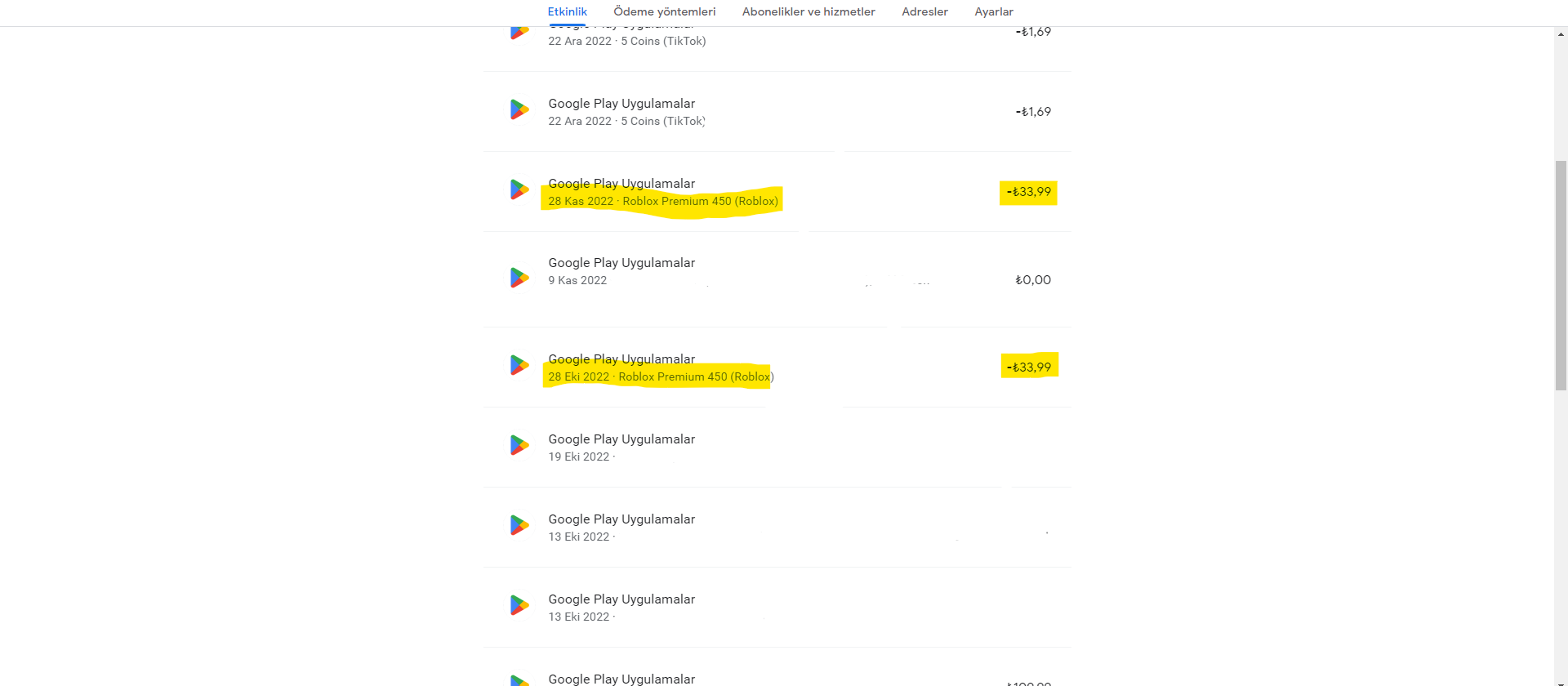The image size is (1568, 686).
Task: Click the vertical scrollbar thumb
Action: point(1561,278)
